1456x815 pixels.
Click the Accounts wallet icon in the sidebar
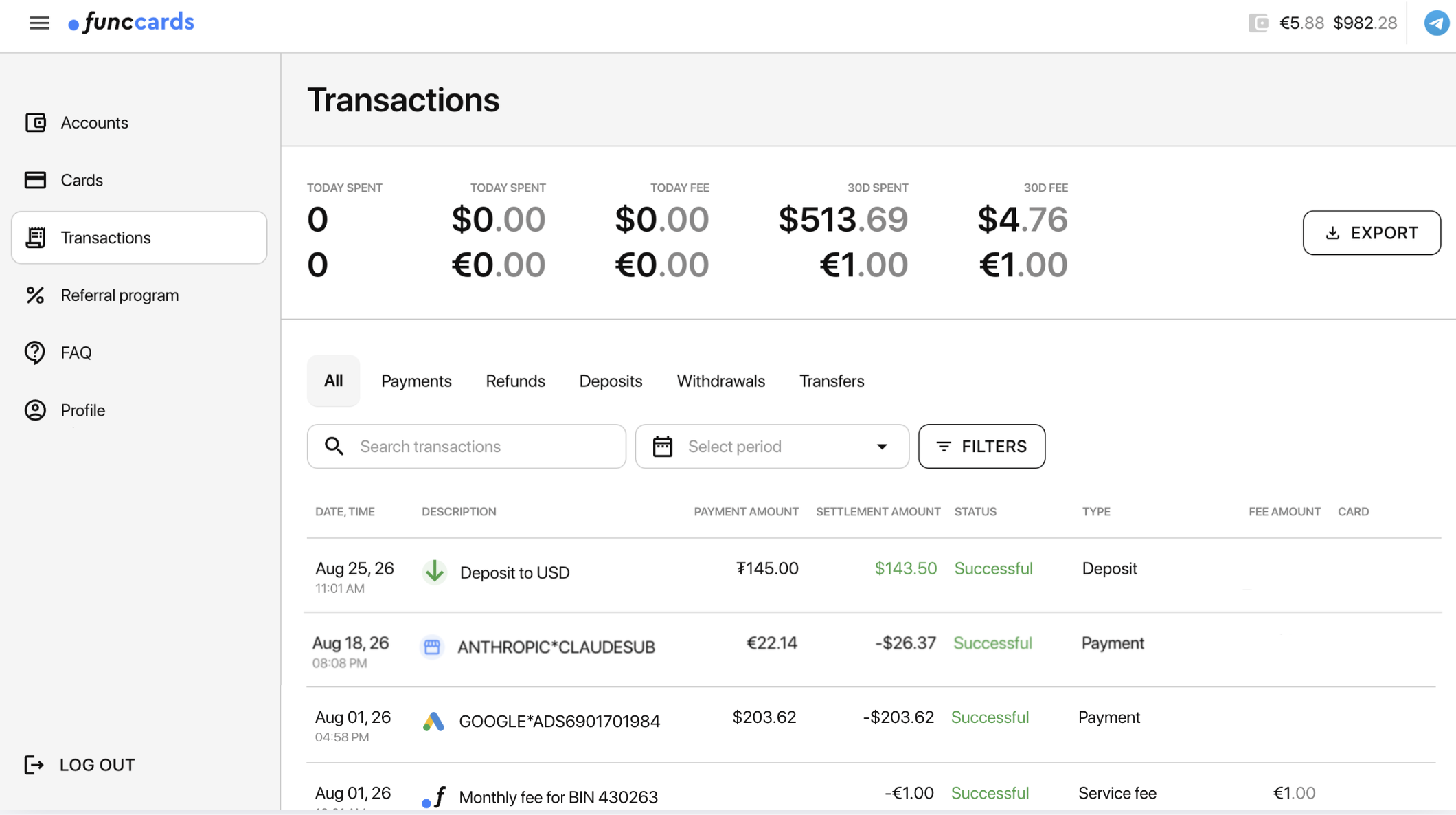[x=35, y=122]
